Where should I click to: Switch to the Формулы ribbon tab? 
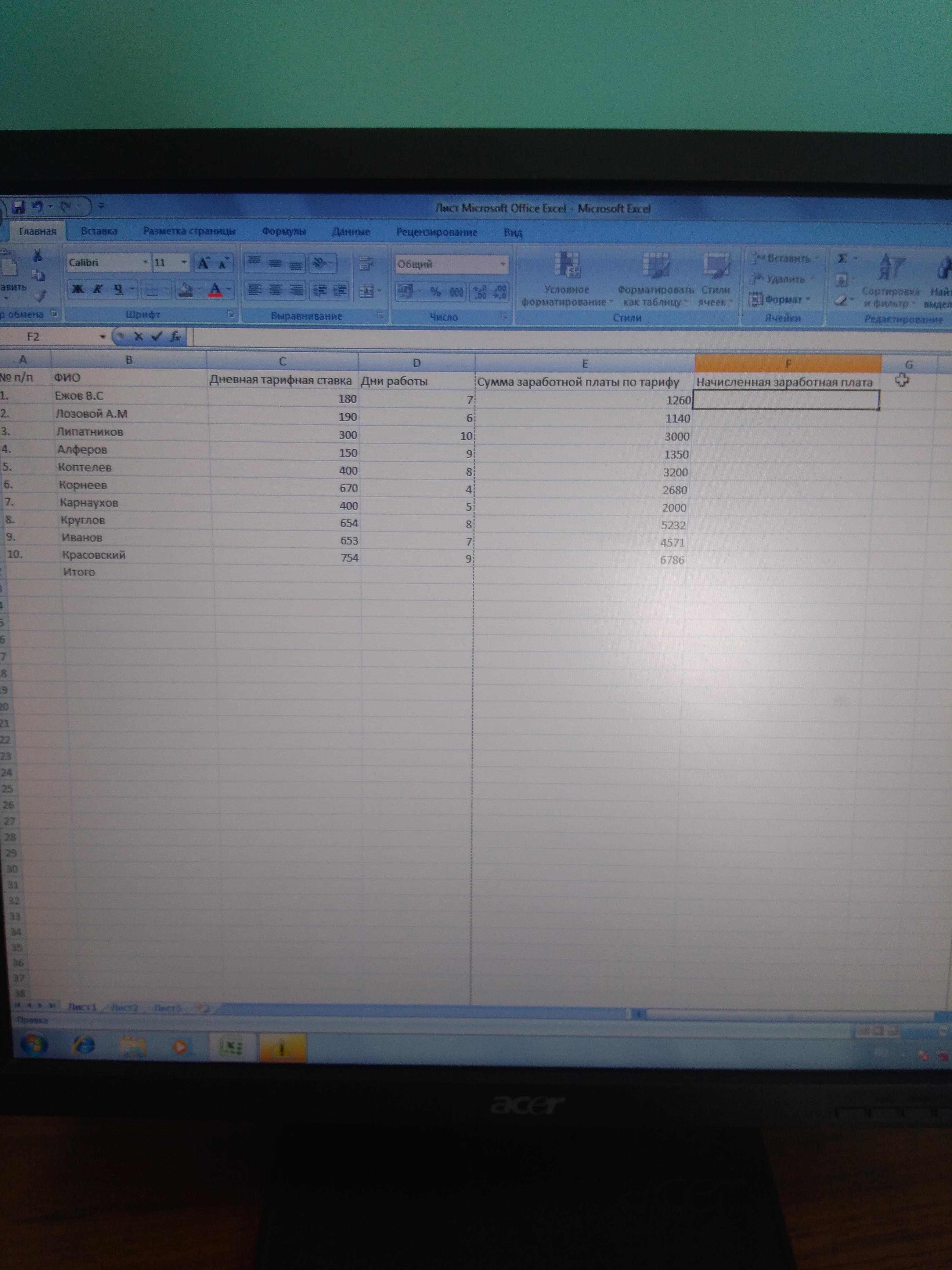click(284, 231)
